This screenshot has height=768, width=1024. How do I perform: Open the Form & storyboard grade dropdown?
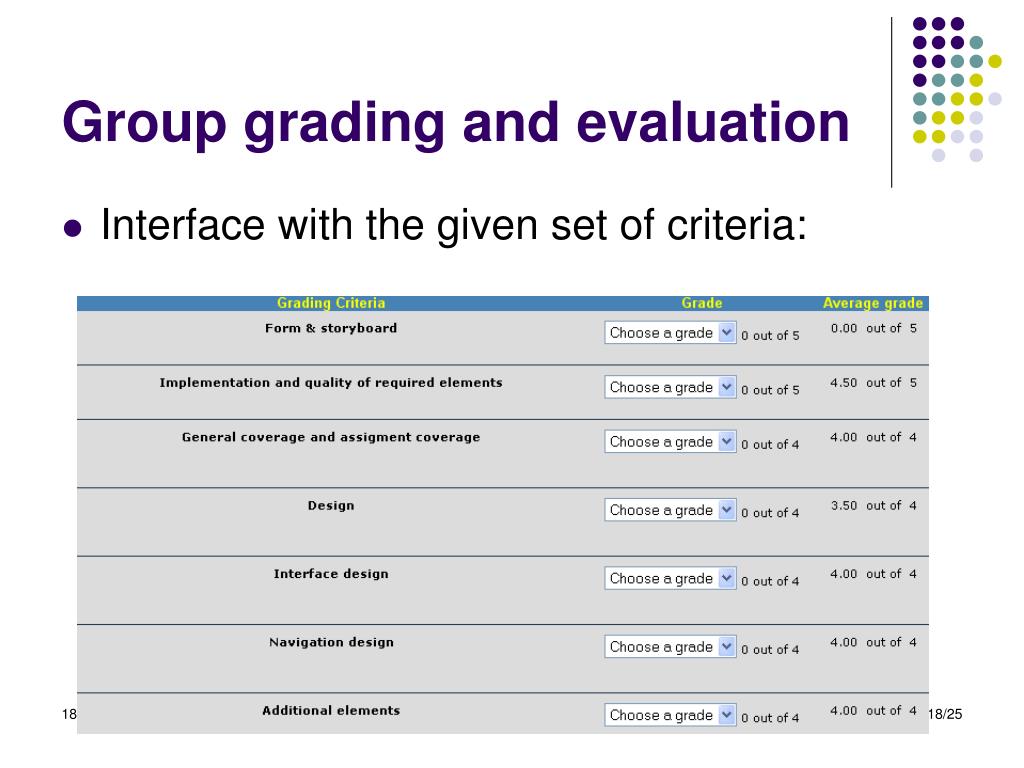click(x=670, y=333)
